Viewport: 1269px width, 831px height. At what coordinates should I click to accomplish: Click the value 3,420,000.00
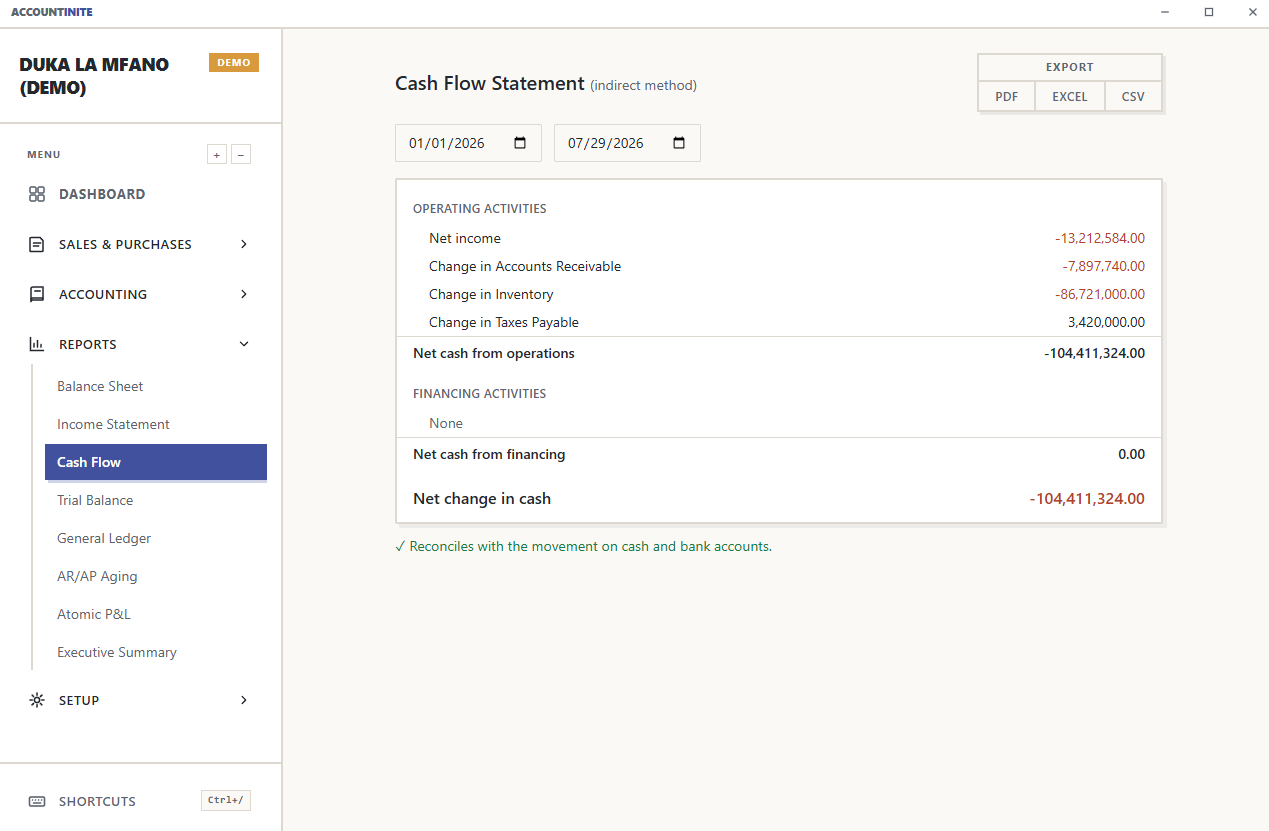[1107, 322]
